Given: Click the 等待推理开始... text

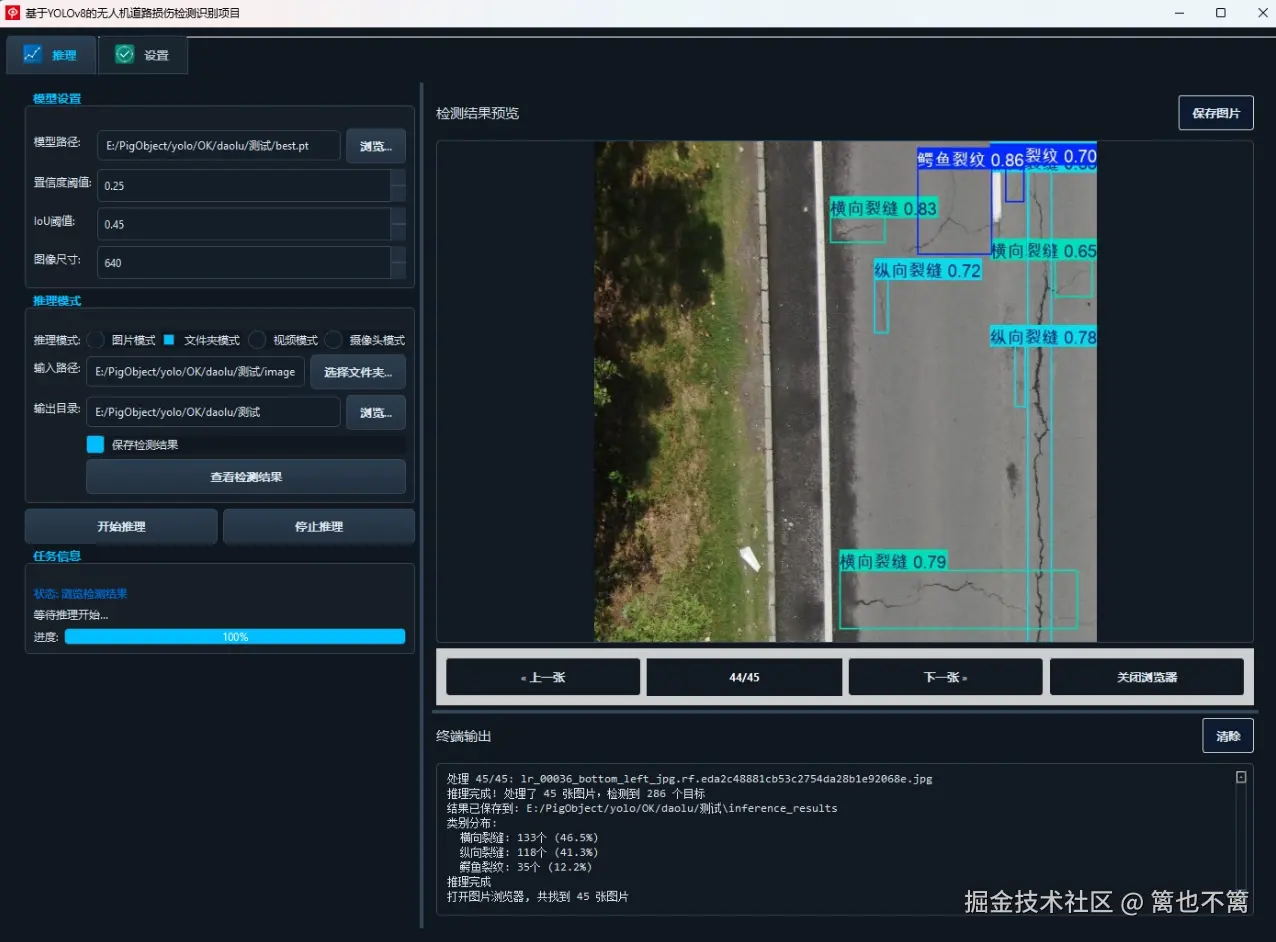Looking at the screenshot, I should tap(71, 615).
